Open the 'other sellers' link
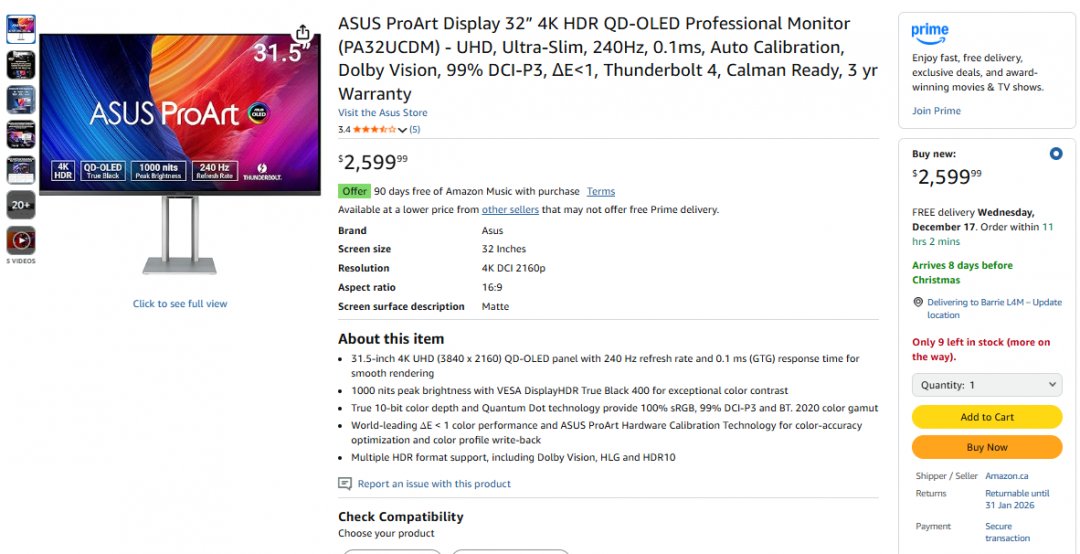 pos(510,210)
